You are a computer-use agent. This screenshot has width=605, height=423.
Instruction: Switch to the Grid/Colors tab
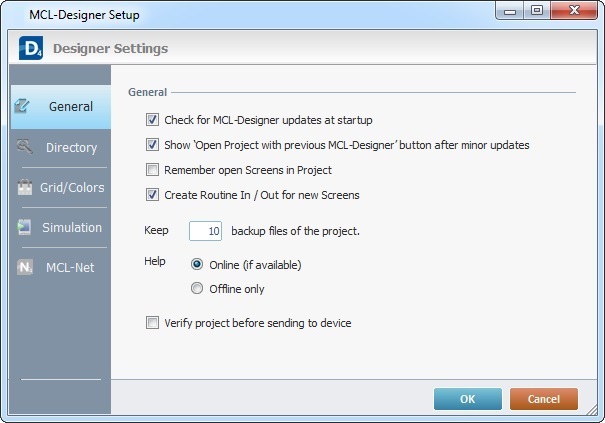click(73, 188)
